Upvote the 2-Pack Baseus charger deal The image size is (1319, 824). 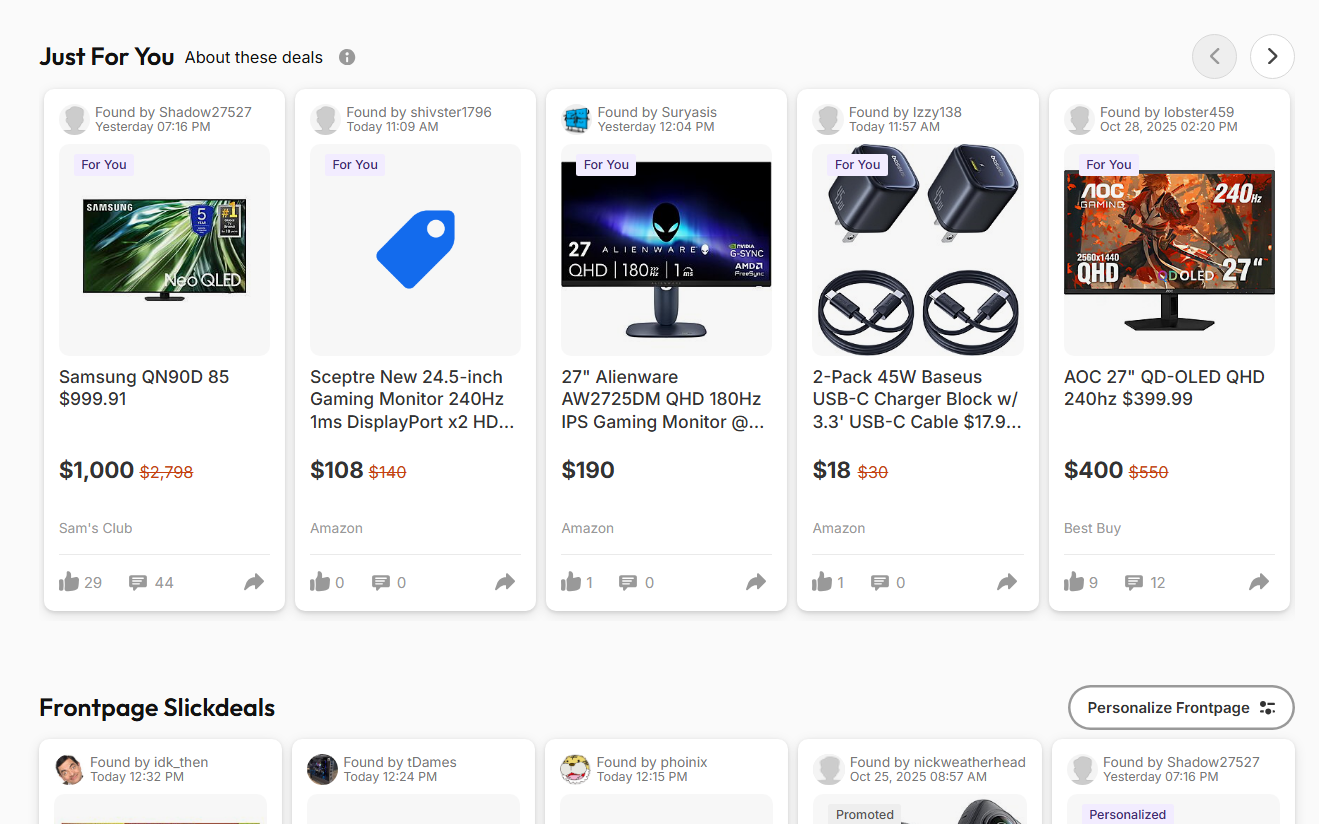(x=824, y=582)
